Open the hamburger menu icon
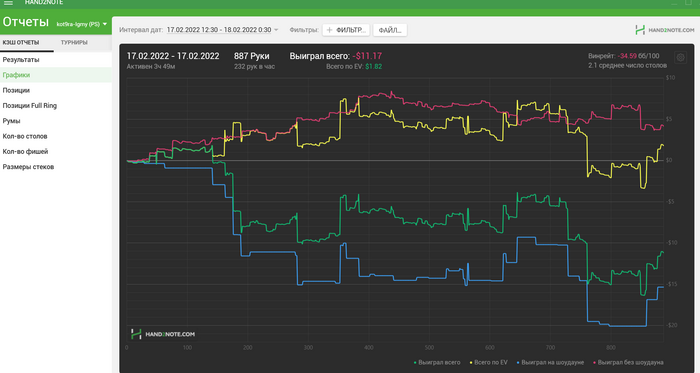 click(8, 3)
